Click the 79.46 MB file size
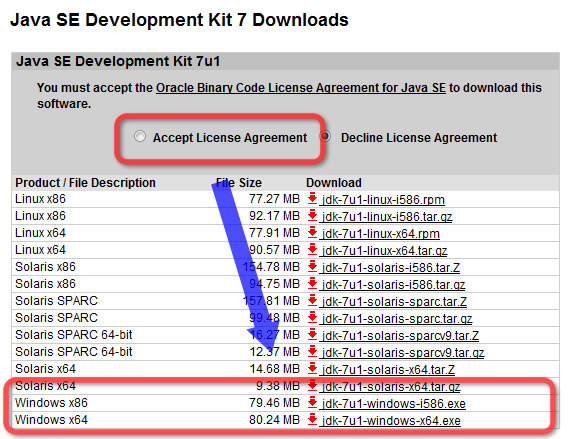 (274, 403)
